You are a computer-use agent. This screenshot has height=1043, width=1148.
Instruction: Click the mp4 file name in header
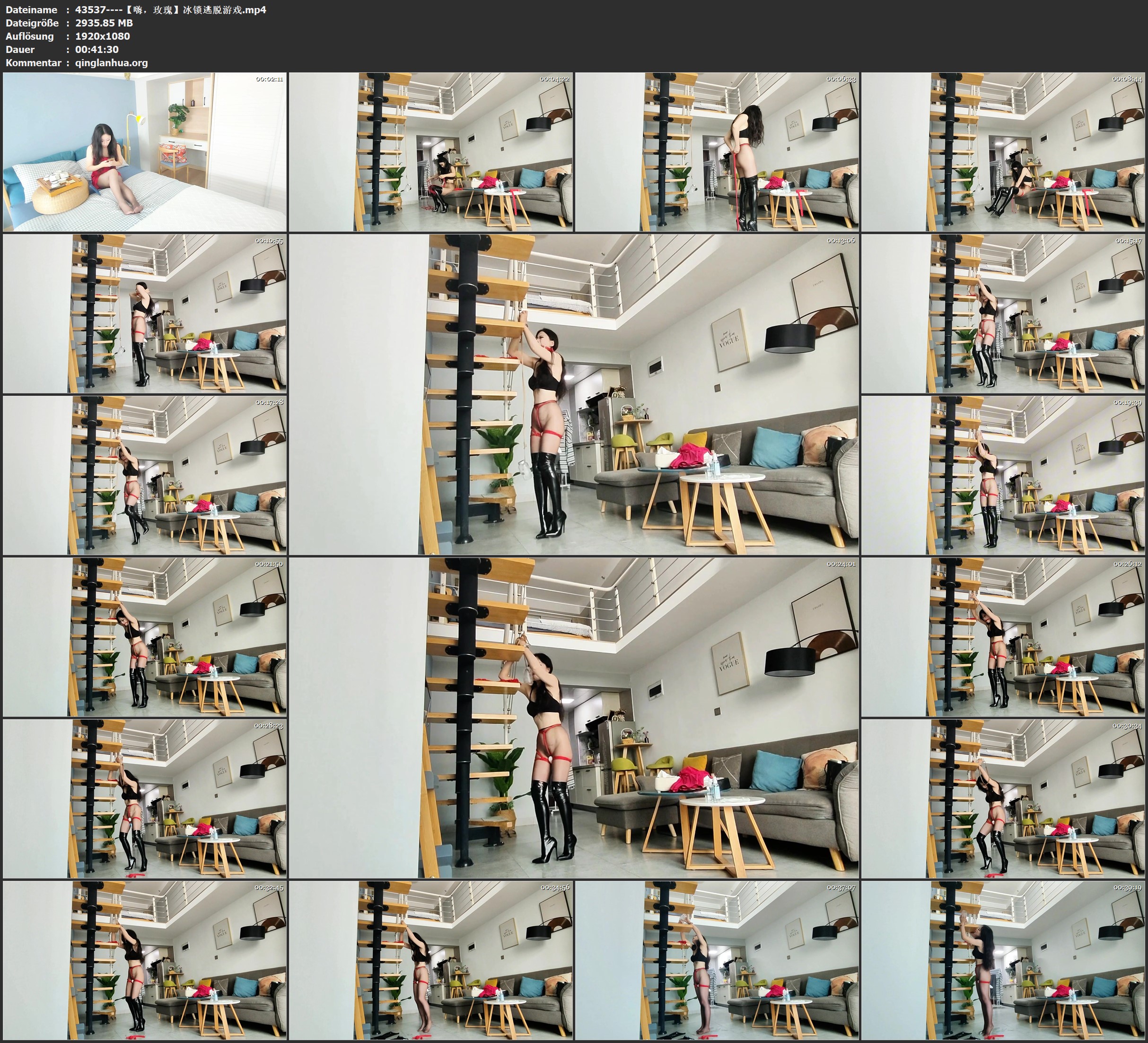[x=170, y=9]
